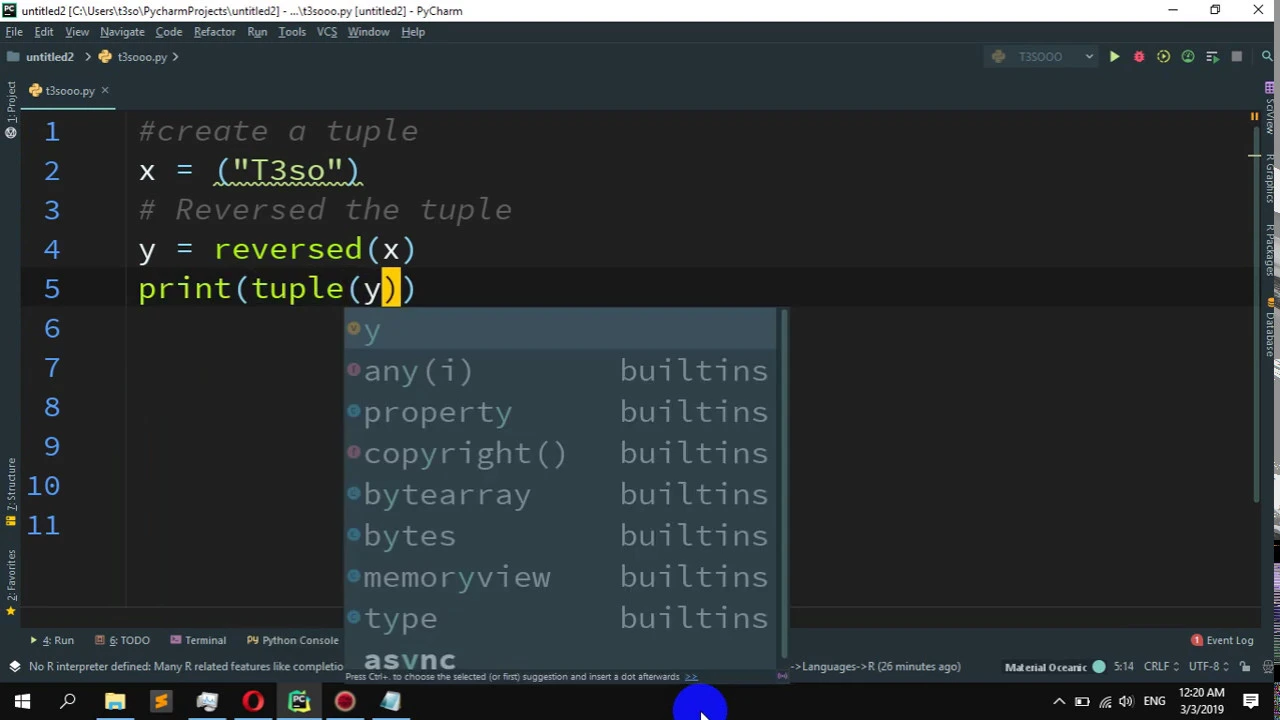Open the SciView side panel
Image resolution: width=1280 pixels, height=720 pixels.
[1270, 107]
